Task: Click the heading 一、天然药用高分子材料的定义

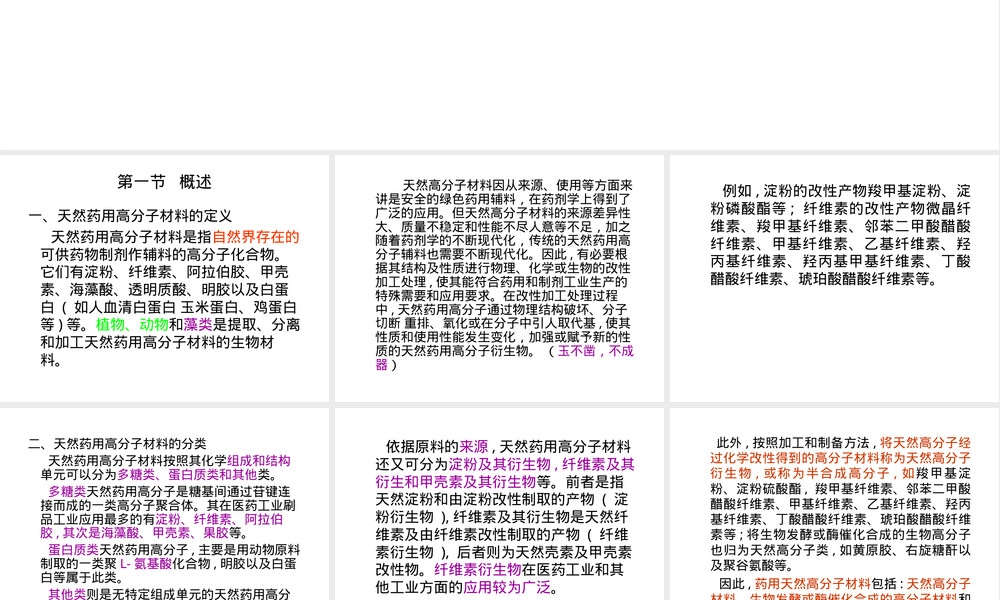Action: click(x=130, y=216)
